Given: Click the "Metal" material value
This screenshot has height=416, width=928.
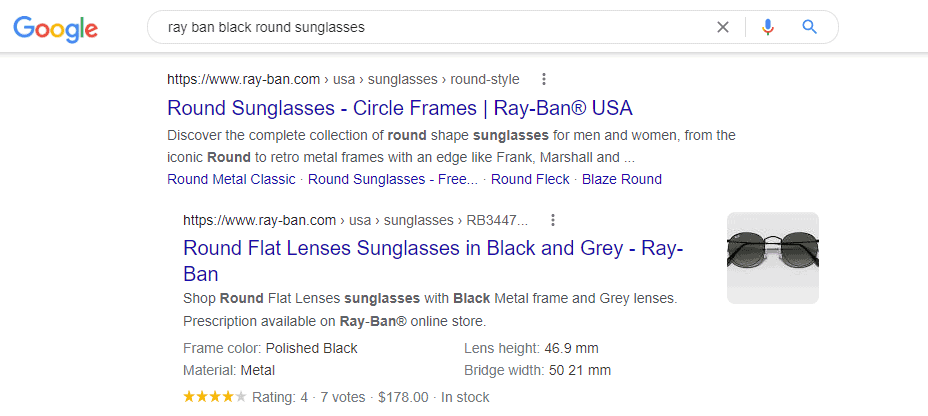Looking at the screenshot, I should pyautogui.click(x=257, y=371).
